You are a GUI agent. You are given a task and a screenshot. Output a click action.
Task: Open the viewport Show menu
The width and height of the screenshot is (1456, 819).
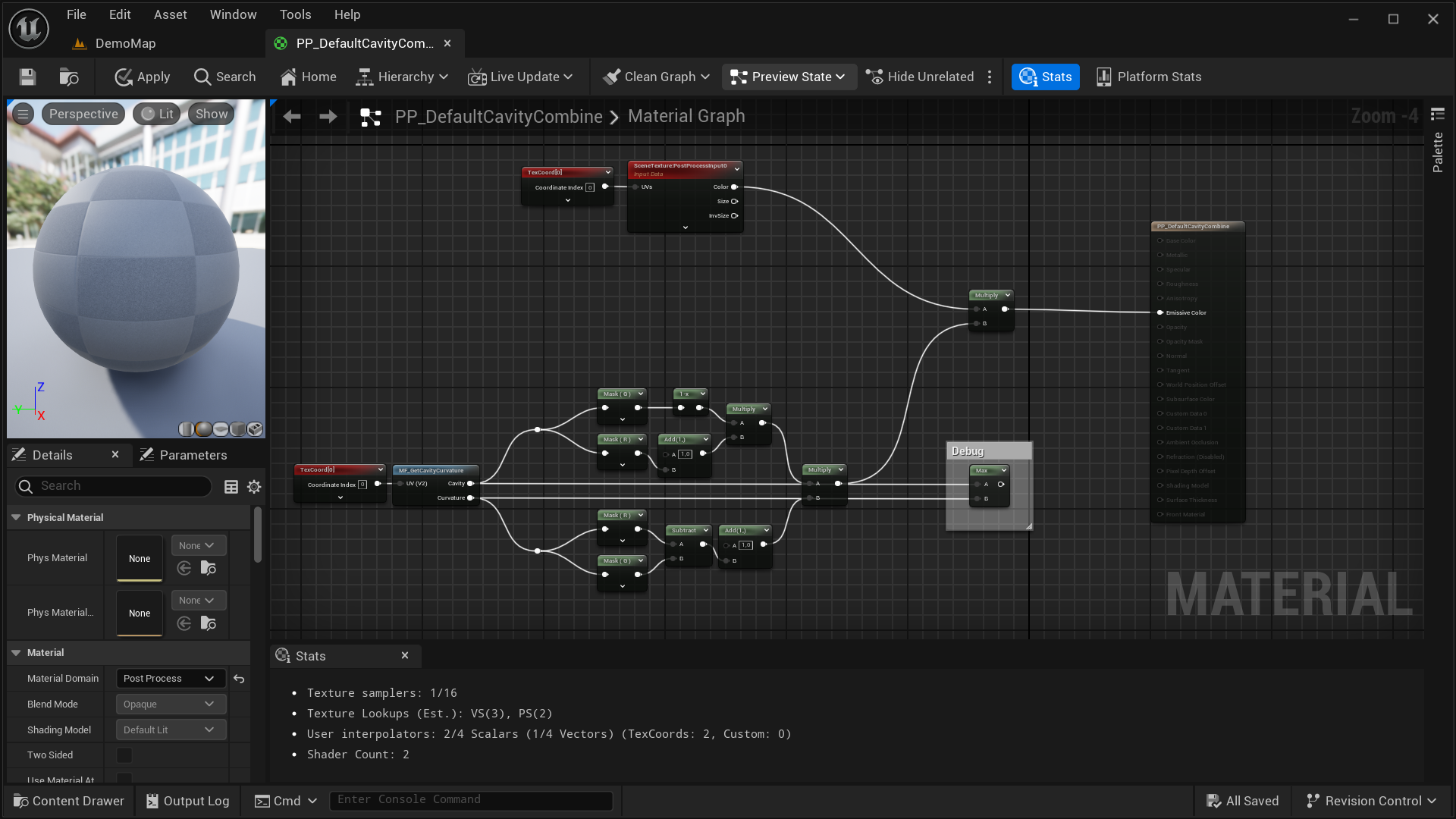(211, 114)
